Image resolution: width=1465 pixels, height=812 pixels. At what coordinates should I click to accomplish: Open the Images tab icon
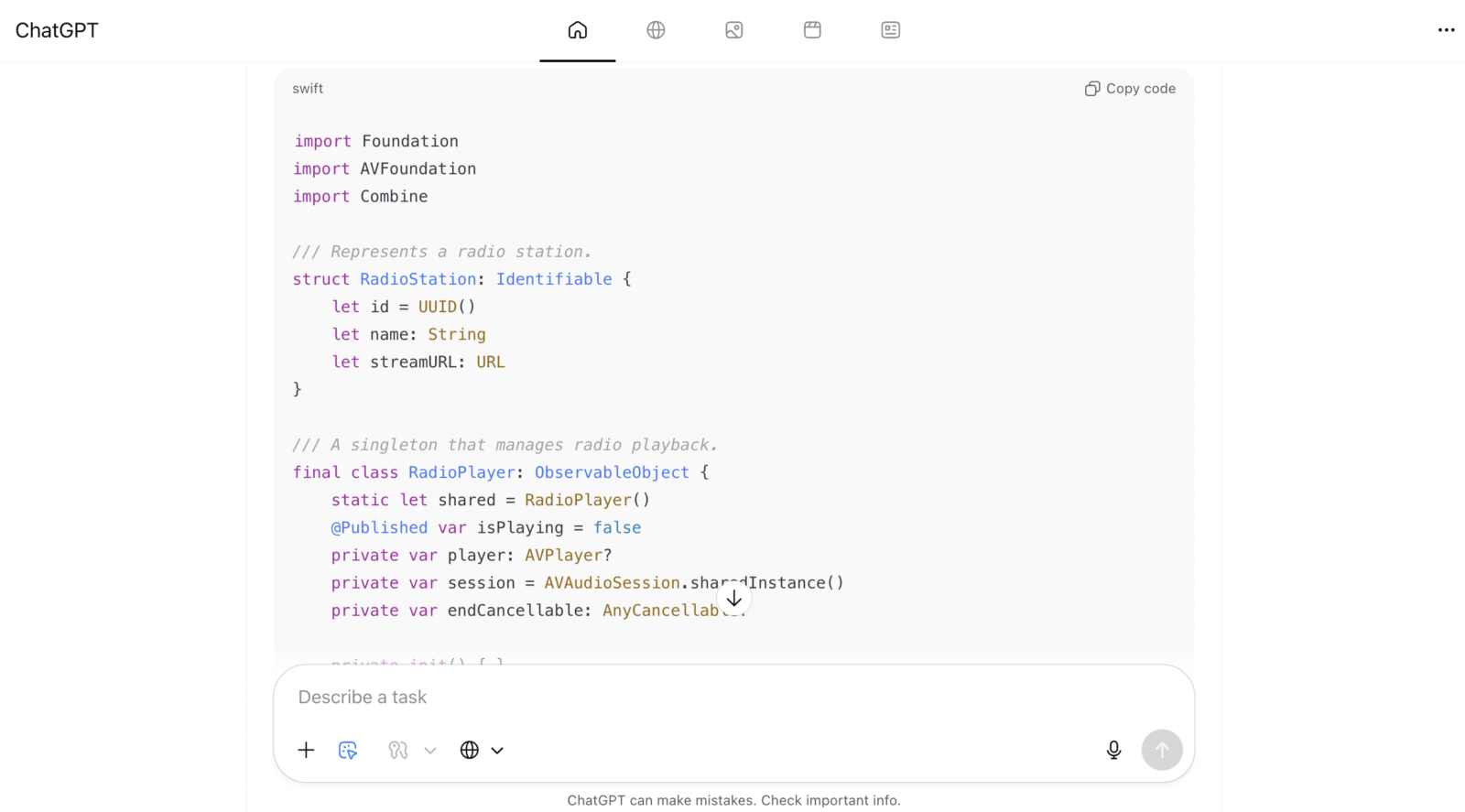pos(733,30)
